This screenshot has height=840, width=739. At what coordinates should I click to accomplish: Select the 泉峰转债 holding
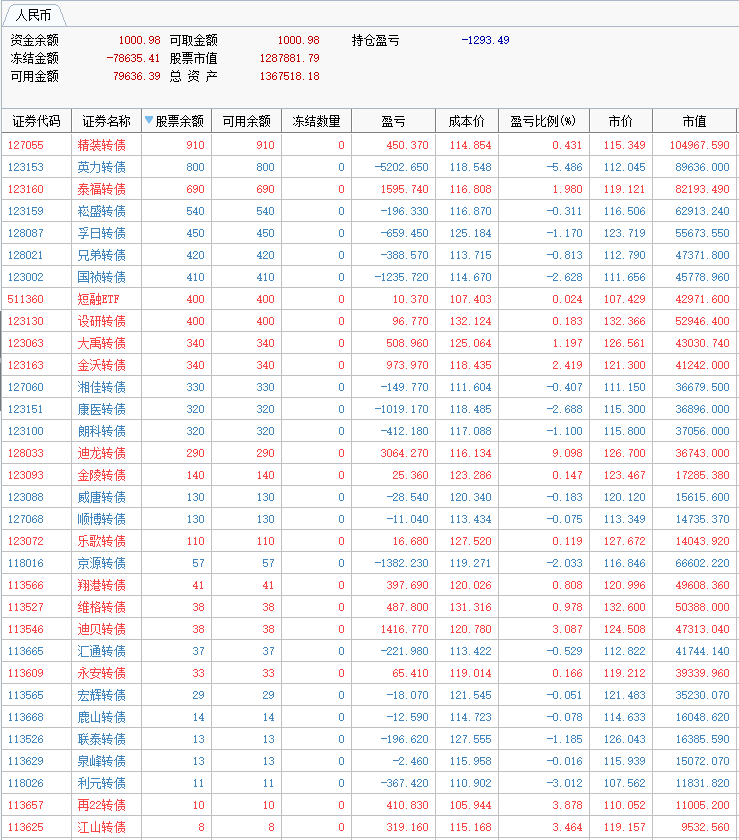101,761
